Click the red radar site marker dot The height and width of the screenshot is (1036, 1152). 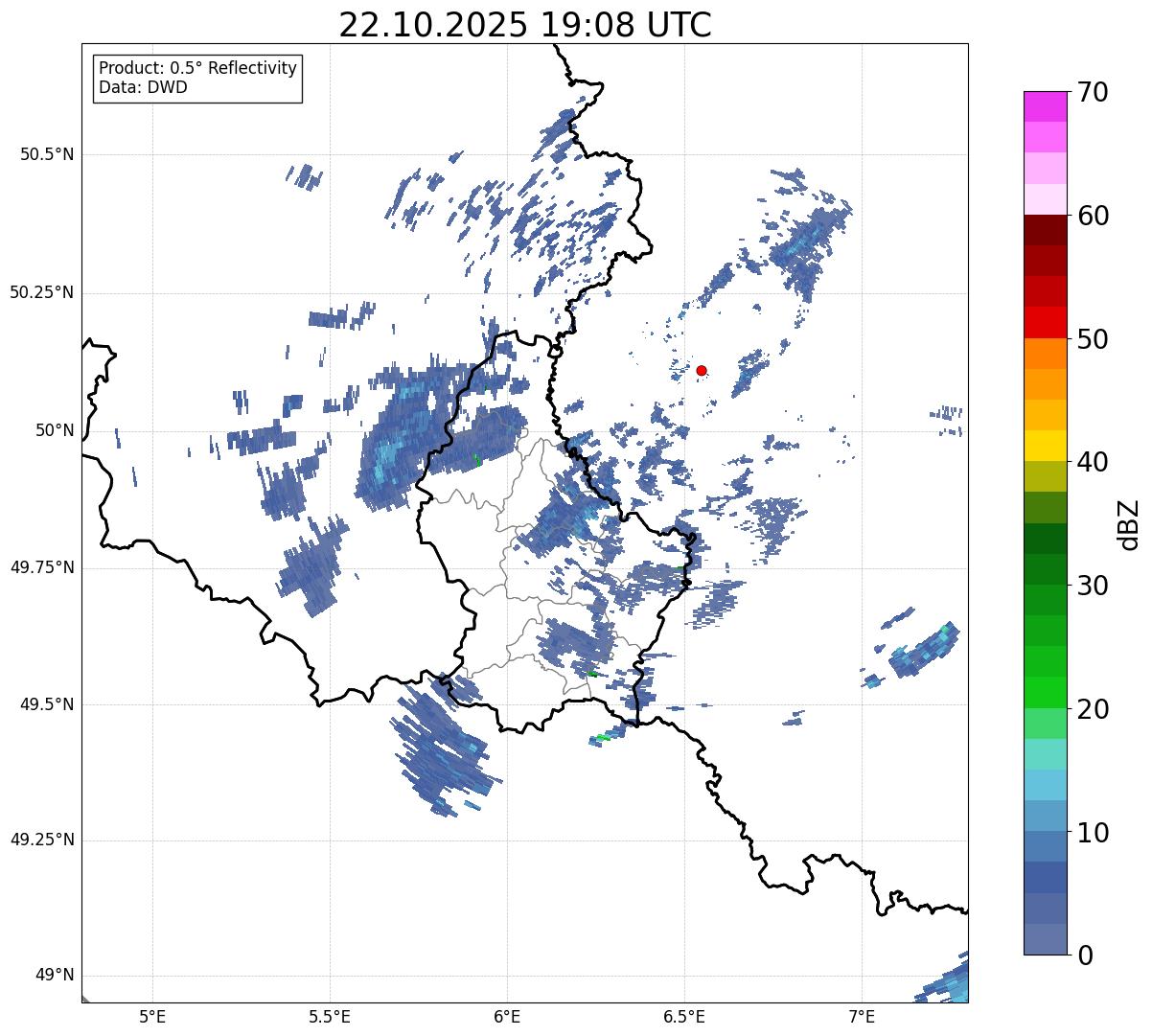702,370
